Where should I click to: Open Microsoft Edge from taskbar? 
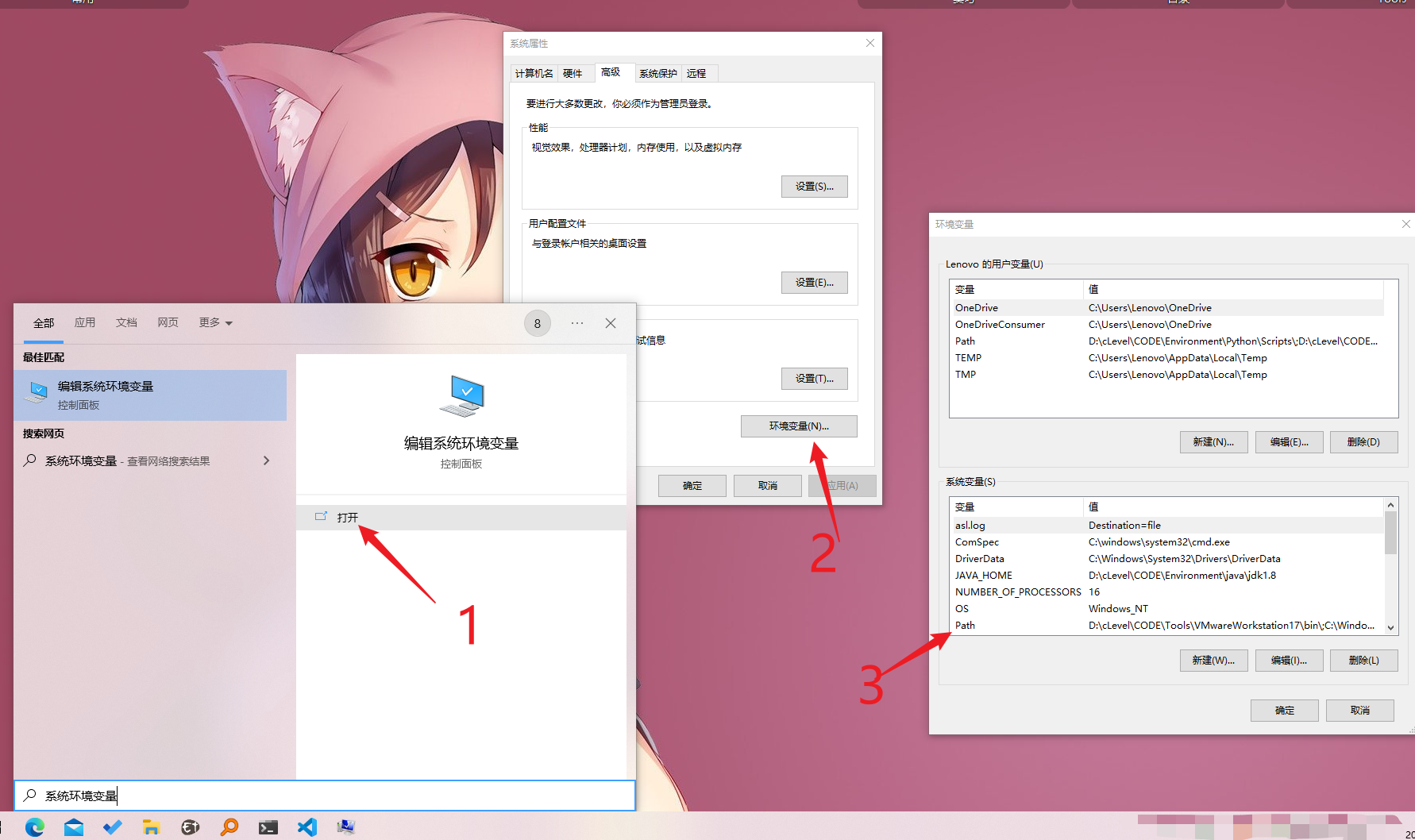click(35, 827)
